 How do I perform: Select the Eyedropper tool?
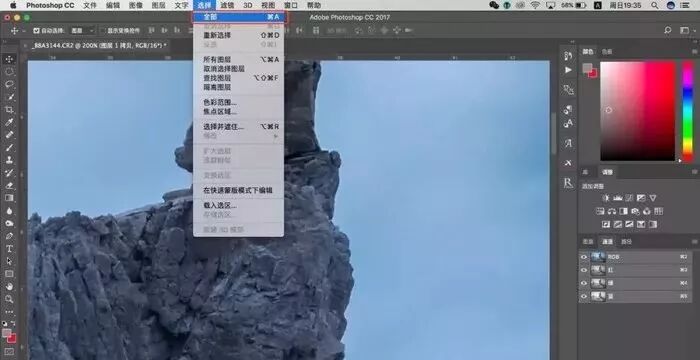pyautogui.click(x=9, y=122)
